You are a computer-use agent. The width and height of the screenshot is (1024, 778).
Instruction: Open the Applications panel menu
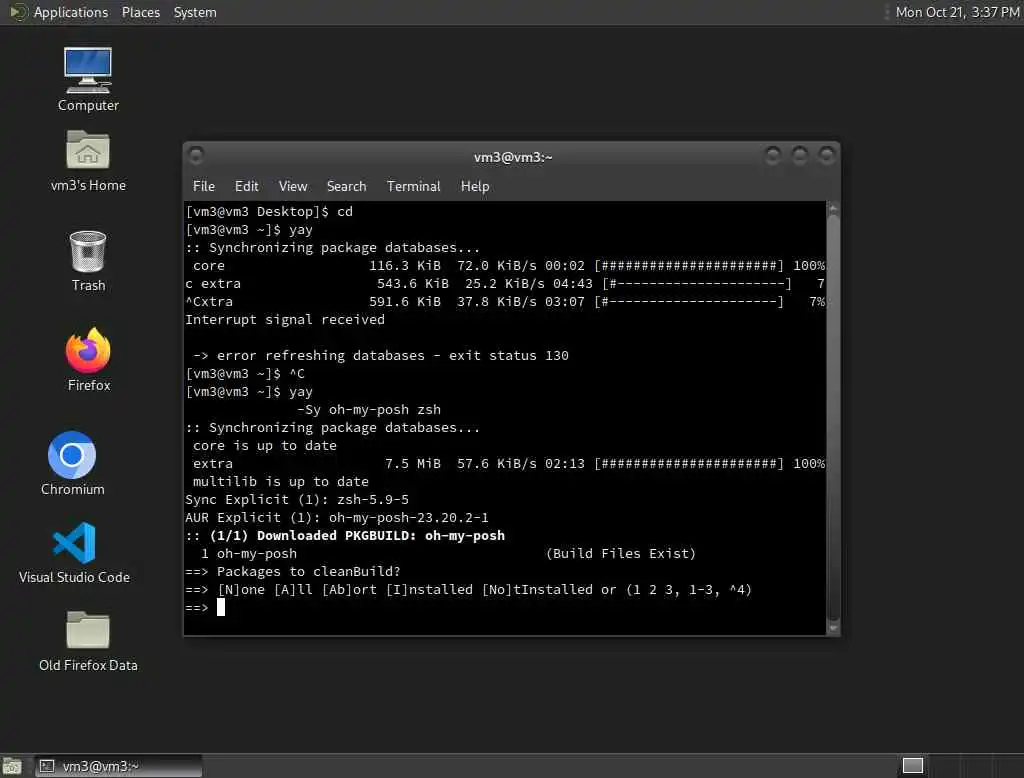click(71, 12)
